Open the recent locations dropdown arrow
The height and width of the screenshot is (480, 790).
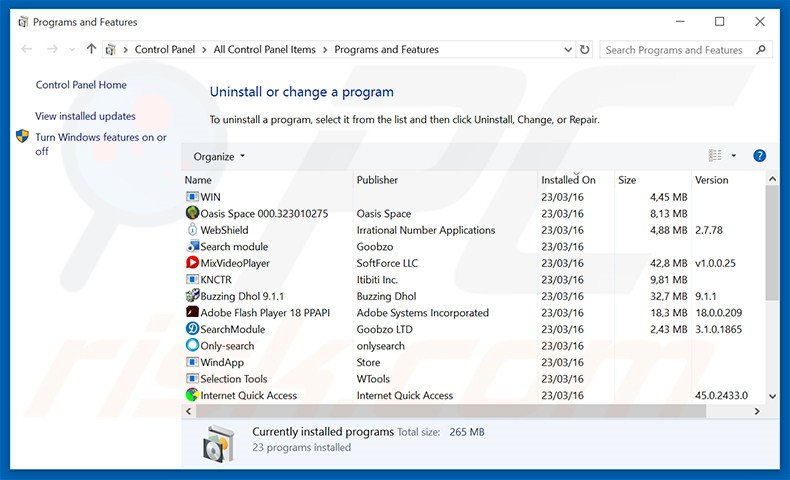(72, 49)
